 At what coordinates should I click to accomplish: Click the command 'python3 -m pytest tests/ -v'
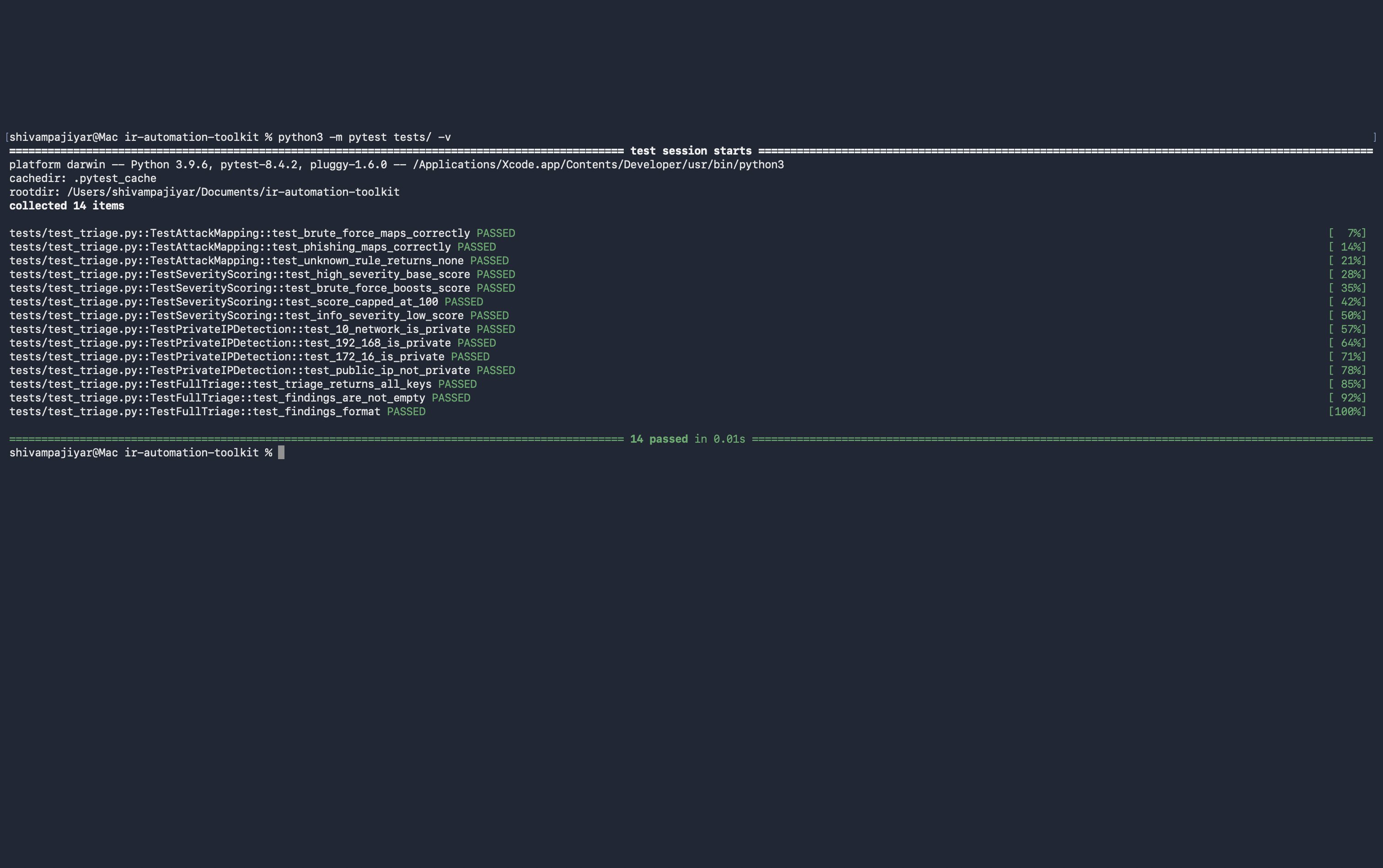click(365, 137)
